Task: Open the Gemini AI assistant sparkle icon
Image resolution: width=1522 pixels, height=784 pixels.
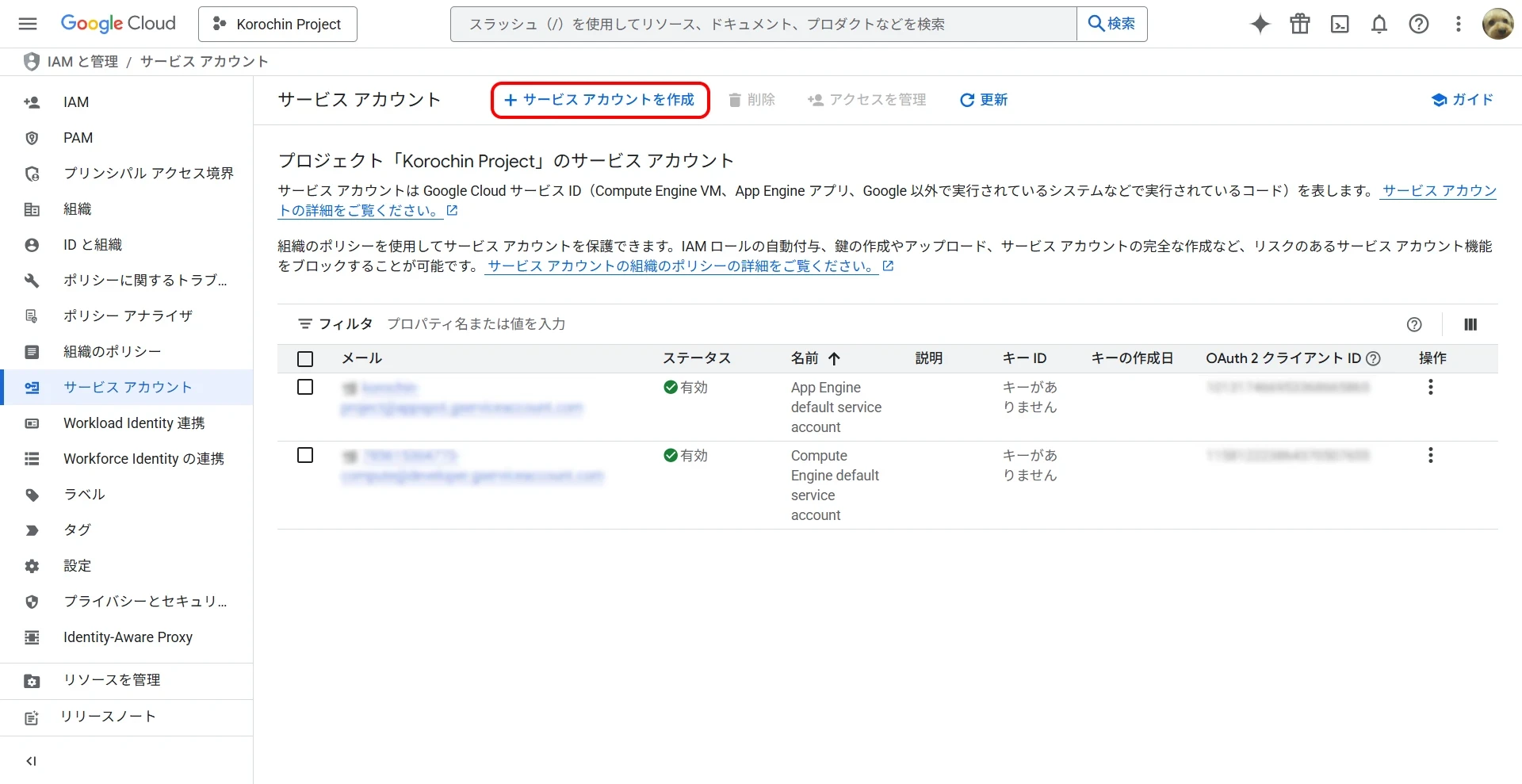Action: (x=1260, y=24)
